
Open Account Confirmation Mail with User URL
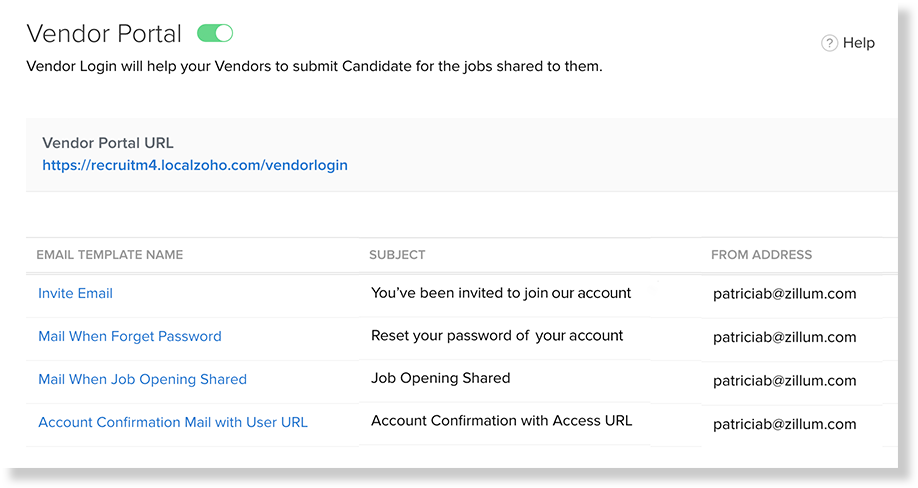(x=173, y=422)
